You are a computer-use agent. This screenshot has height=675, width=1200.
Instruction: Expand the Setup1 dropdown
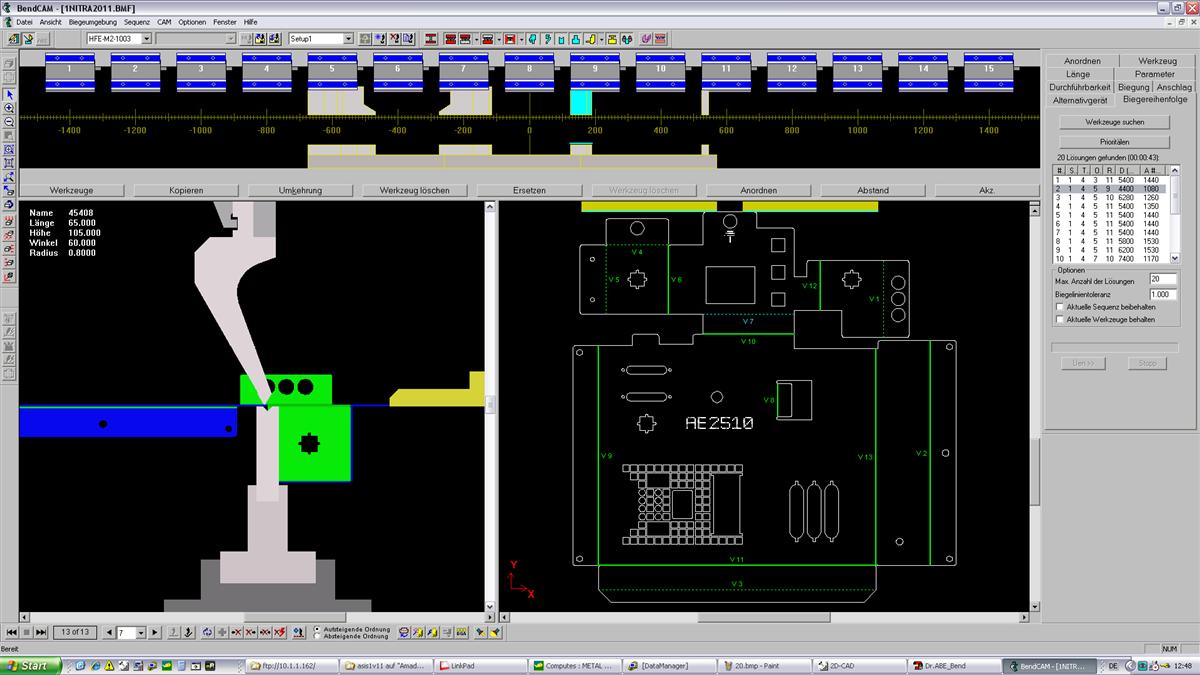pos(348,39)
